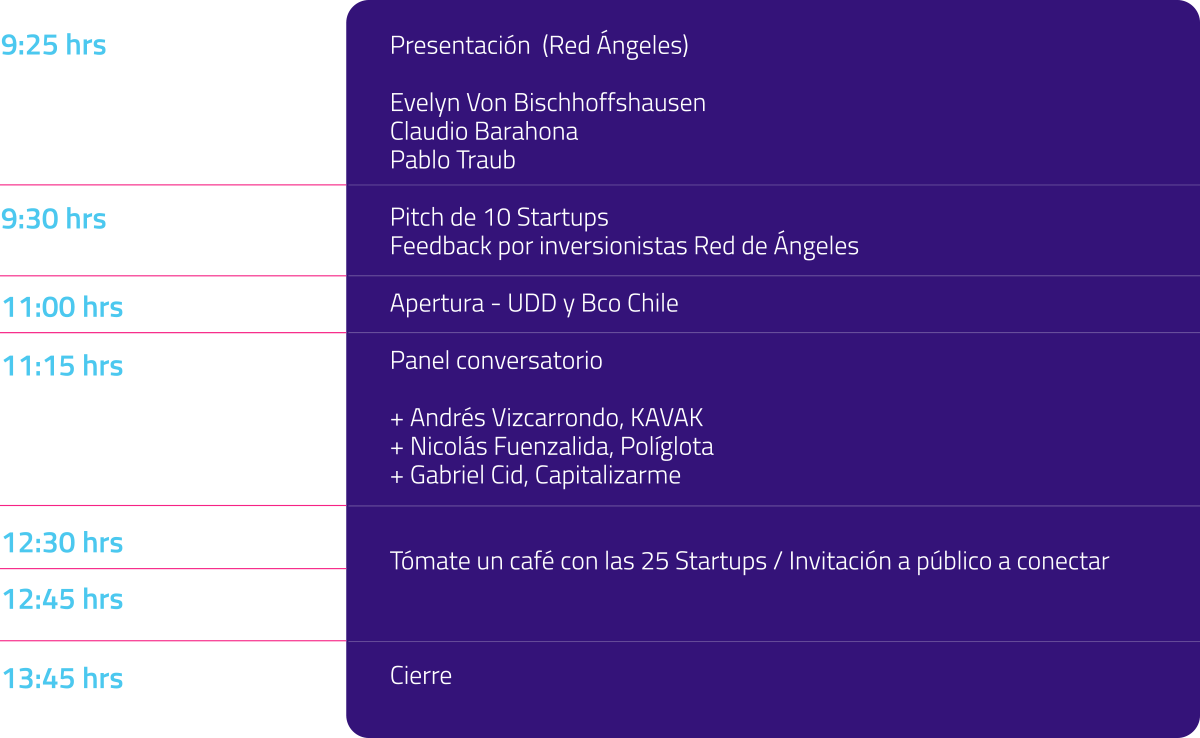This screenshot has width=1200, height=738.
Task: Open the Presentación (Red Ángeles) entry
Action: [x=539, y=46]
